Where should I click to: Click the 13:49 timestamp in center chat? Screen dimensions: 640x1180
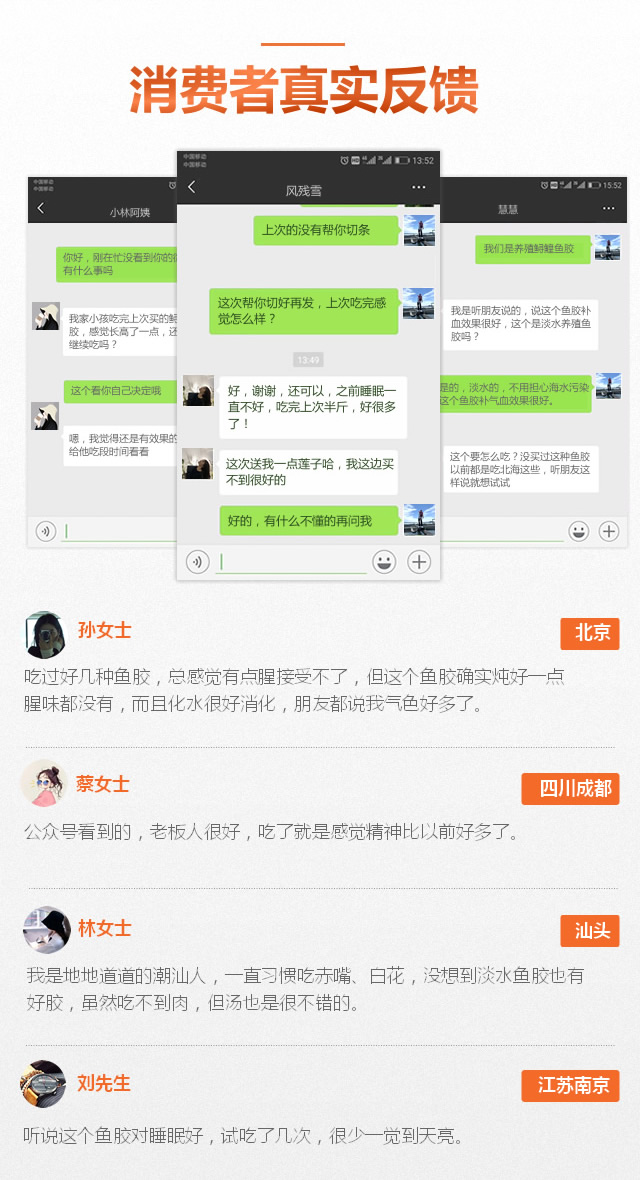click(x=308, y=360)
